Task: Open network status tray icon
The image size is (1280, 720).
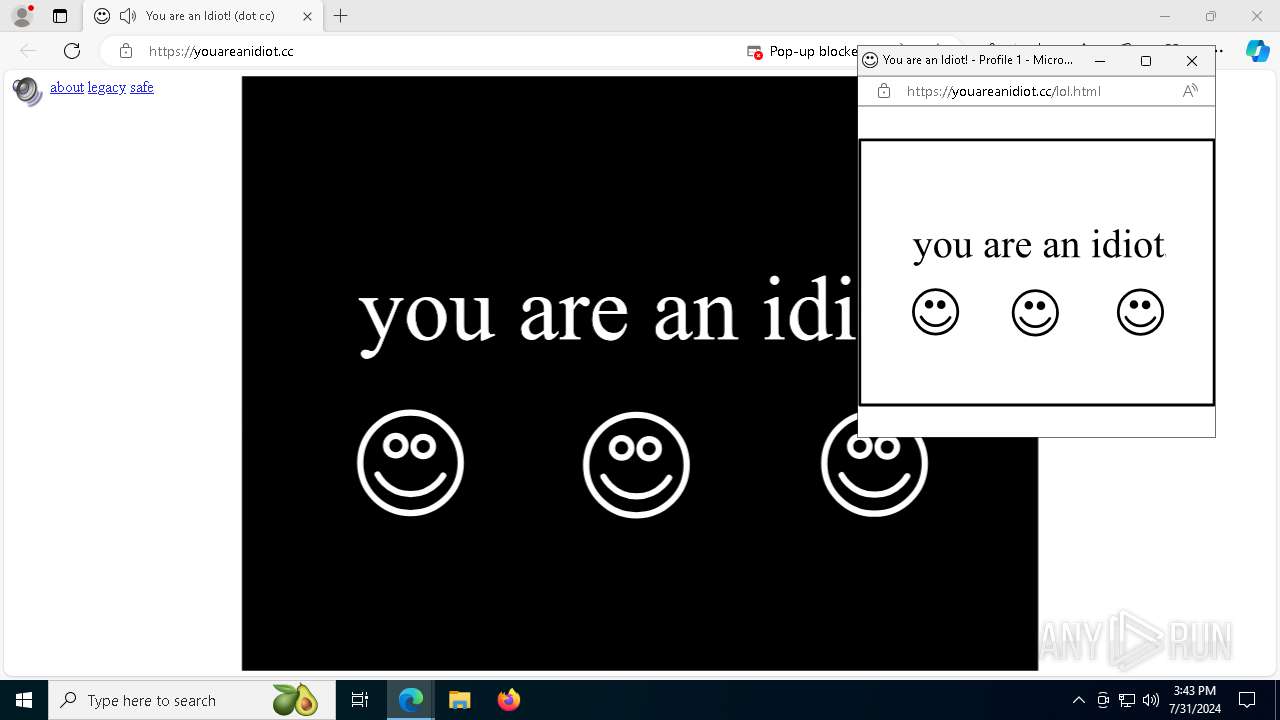Action: click(1127, 700)
